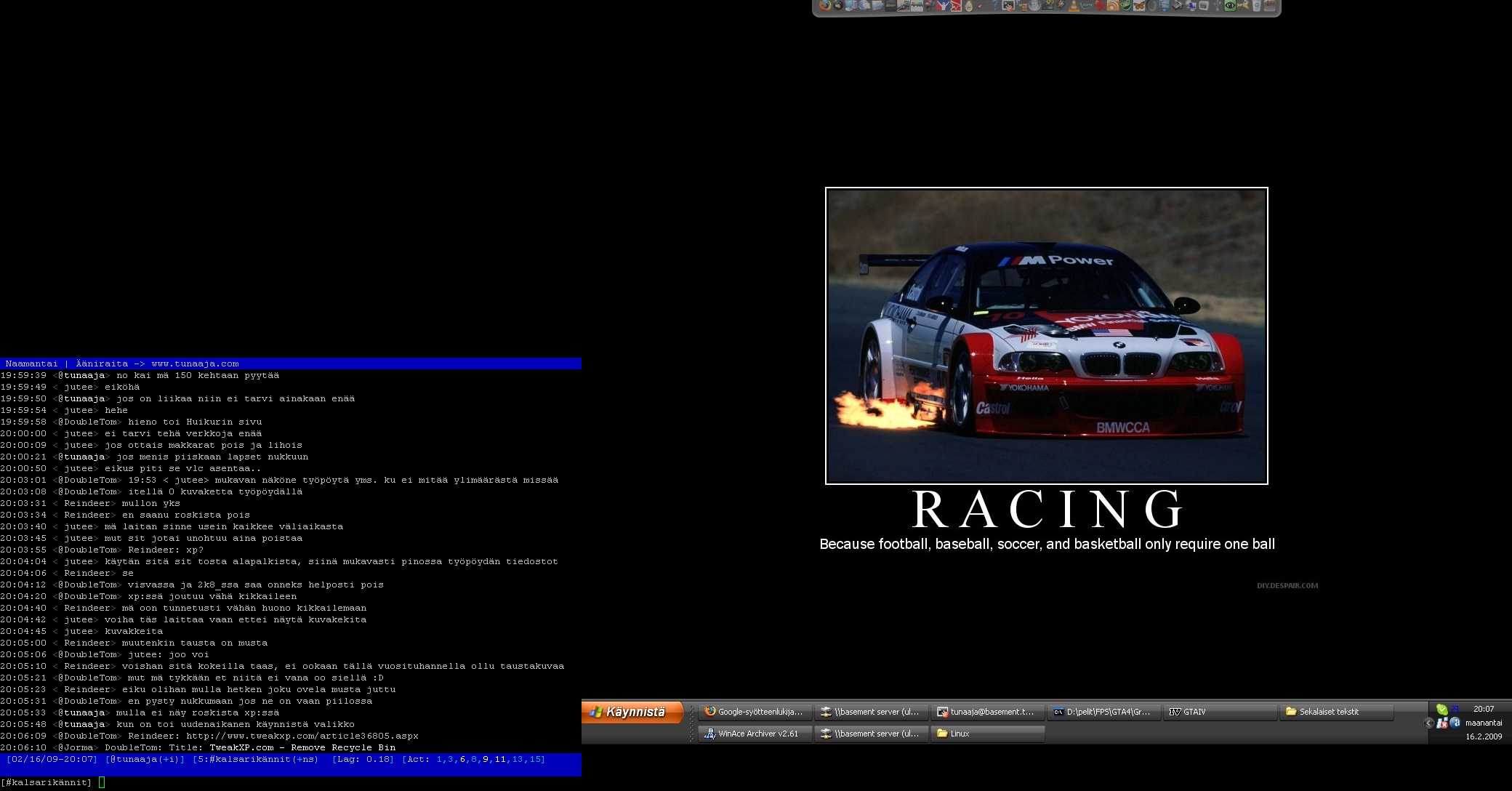Switch to tunaaja@basement terminal window
Image resolution: width=1512 pixels, height=791 pixels.
987,712
